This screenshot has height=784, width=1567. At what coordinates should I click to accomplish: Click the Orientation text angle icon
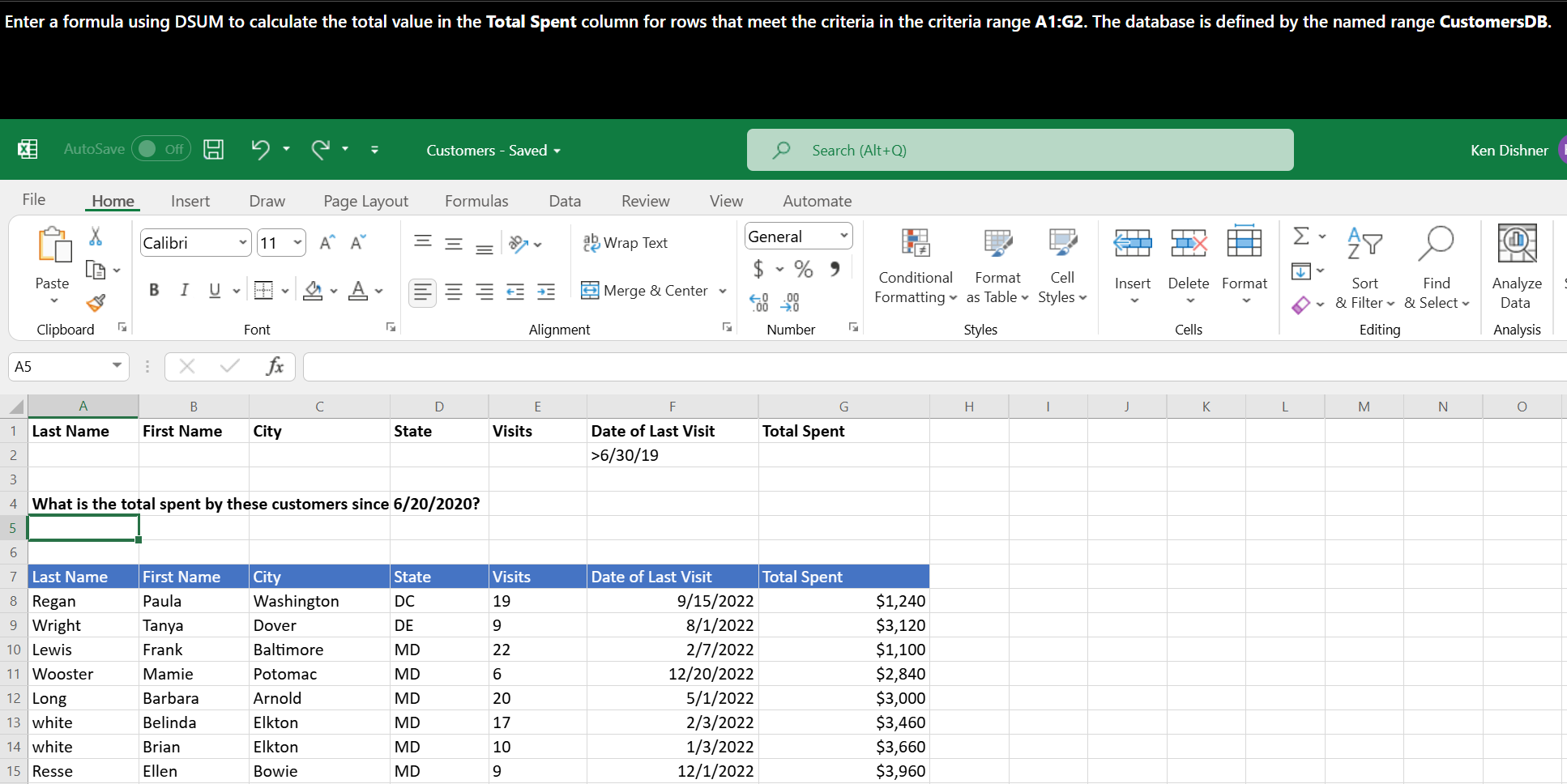(519, 242)
